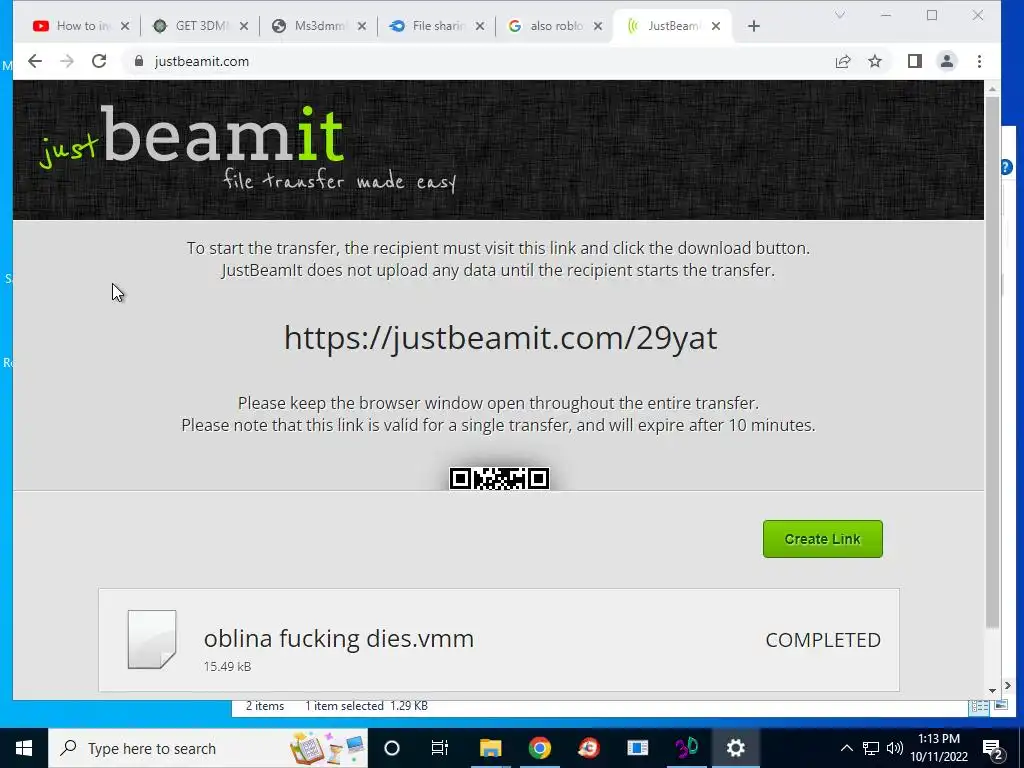Click the file document icon for oblina file
Viewport: 1024px width, 768px height.
pos(152,639)
